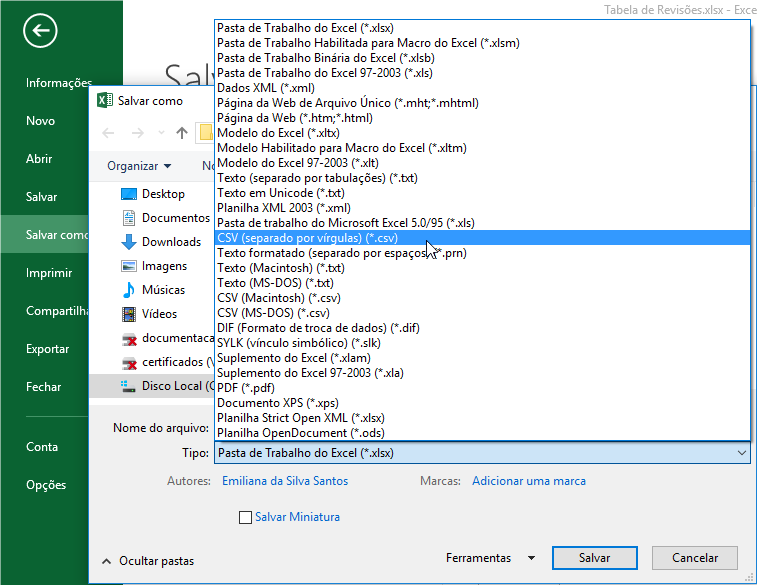Click the Imagens picture icon
757x585 pixels.
(128, 266)
